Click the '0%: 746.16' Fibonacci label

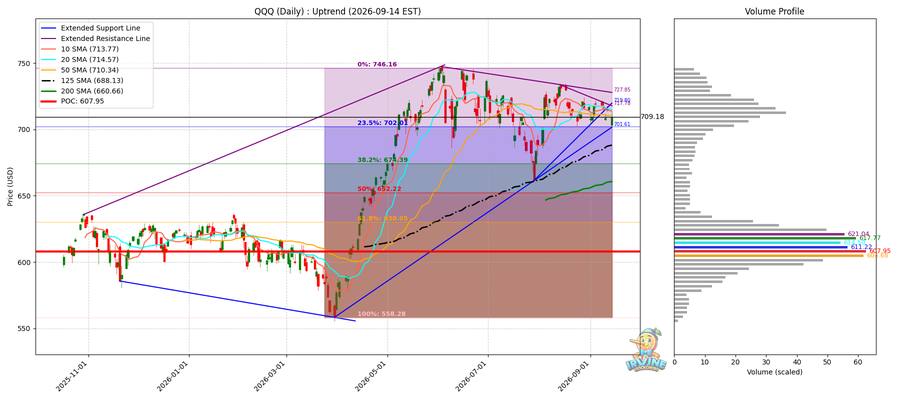377,64
